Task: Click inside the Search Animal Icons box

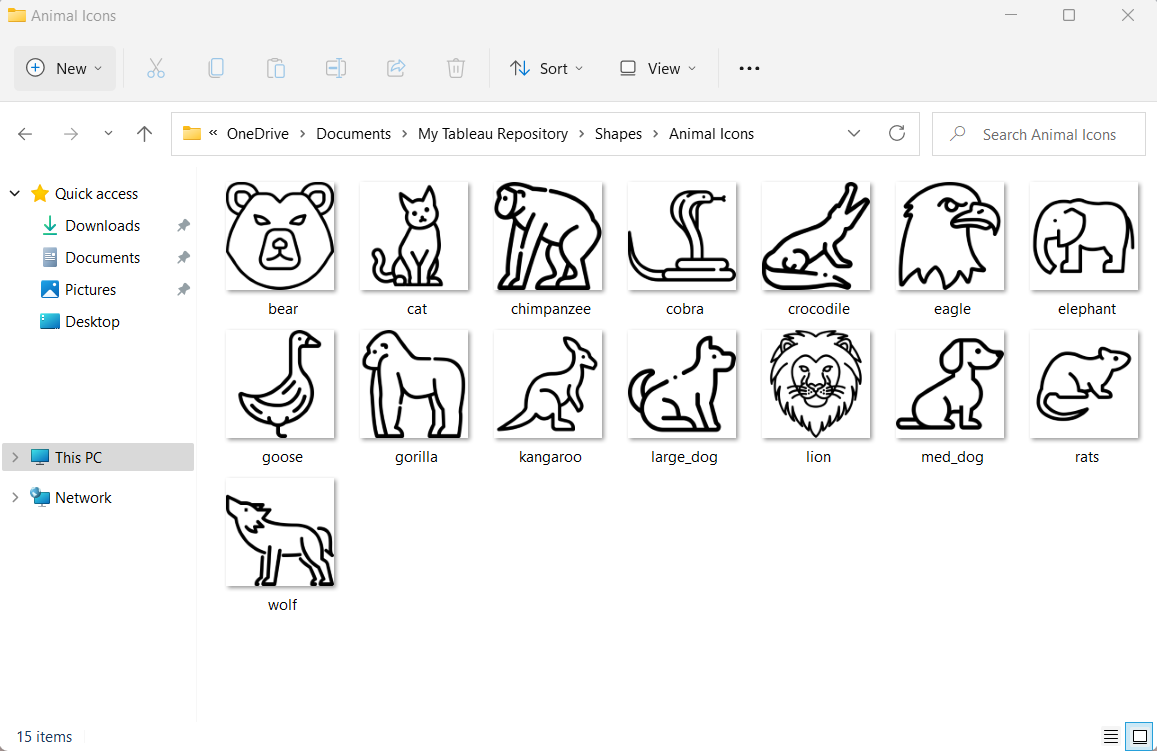Action: [1038, 133]
